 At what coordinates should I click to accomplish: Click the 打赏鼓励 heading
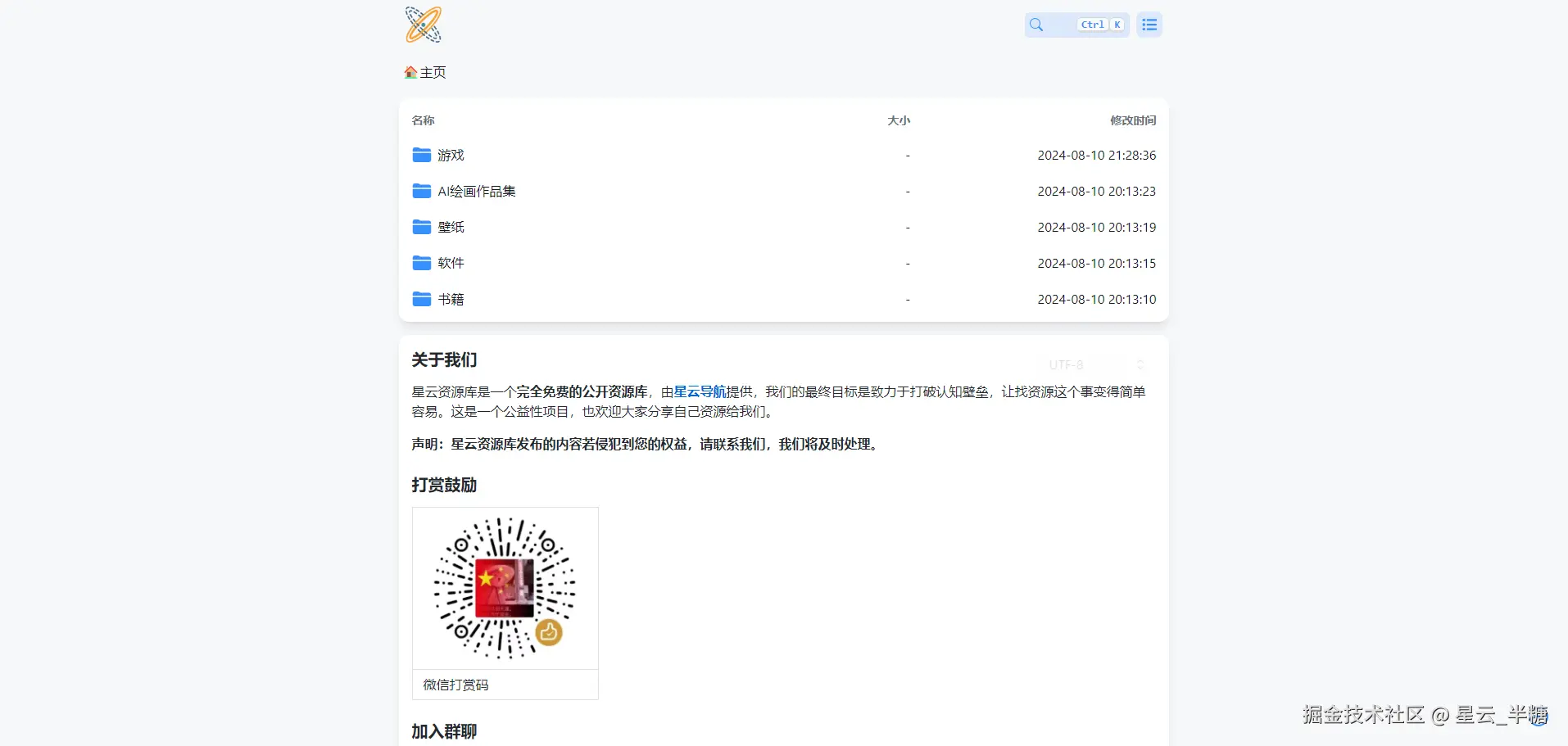click(x=444, y=485)
